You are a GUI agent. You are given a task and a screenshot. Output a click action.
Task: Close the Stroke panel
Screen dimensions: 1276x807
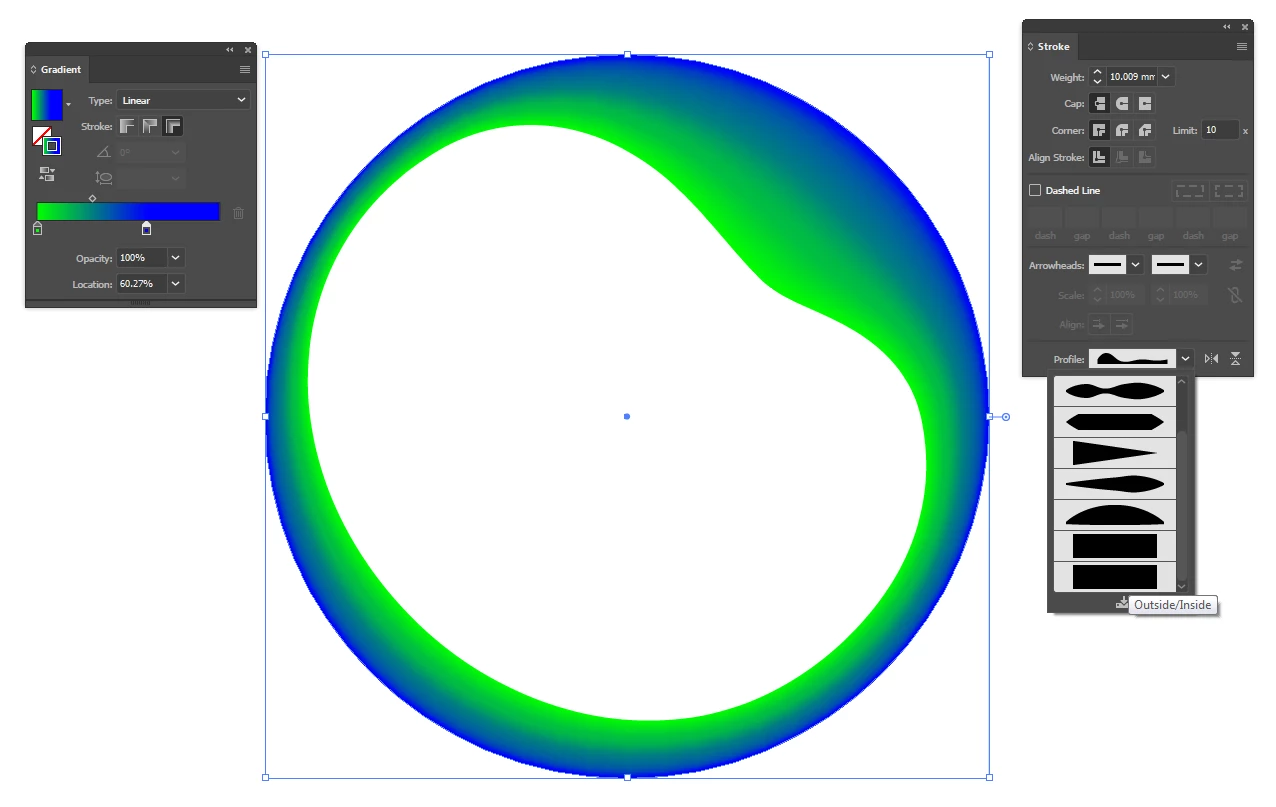(x=1245, y=27)
